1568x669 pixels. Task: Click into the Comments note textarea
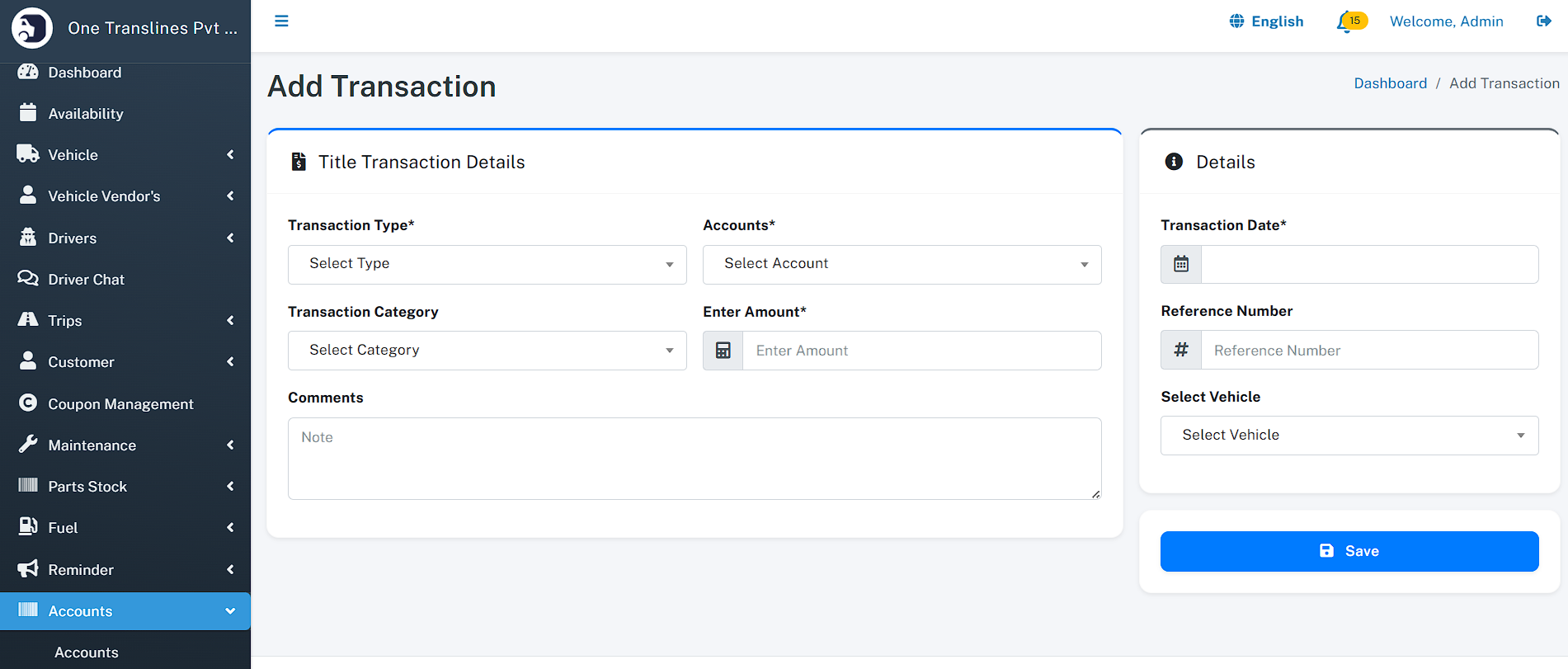(694, 458)
